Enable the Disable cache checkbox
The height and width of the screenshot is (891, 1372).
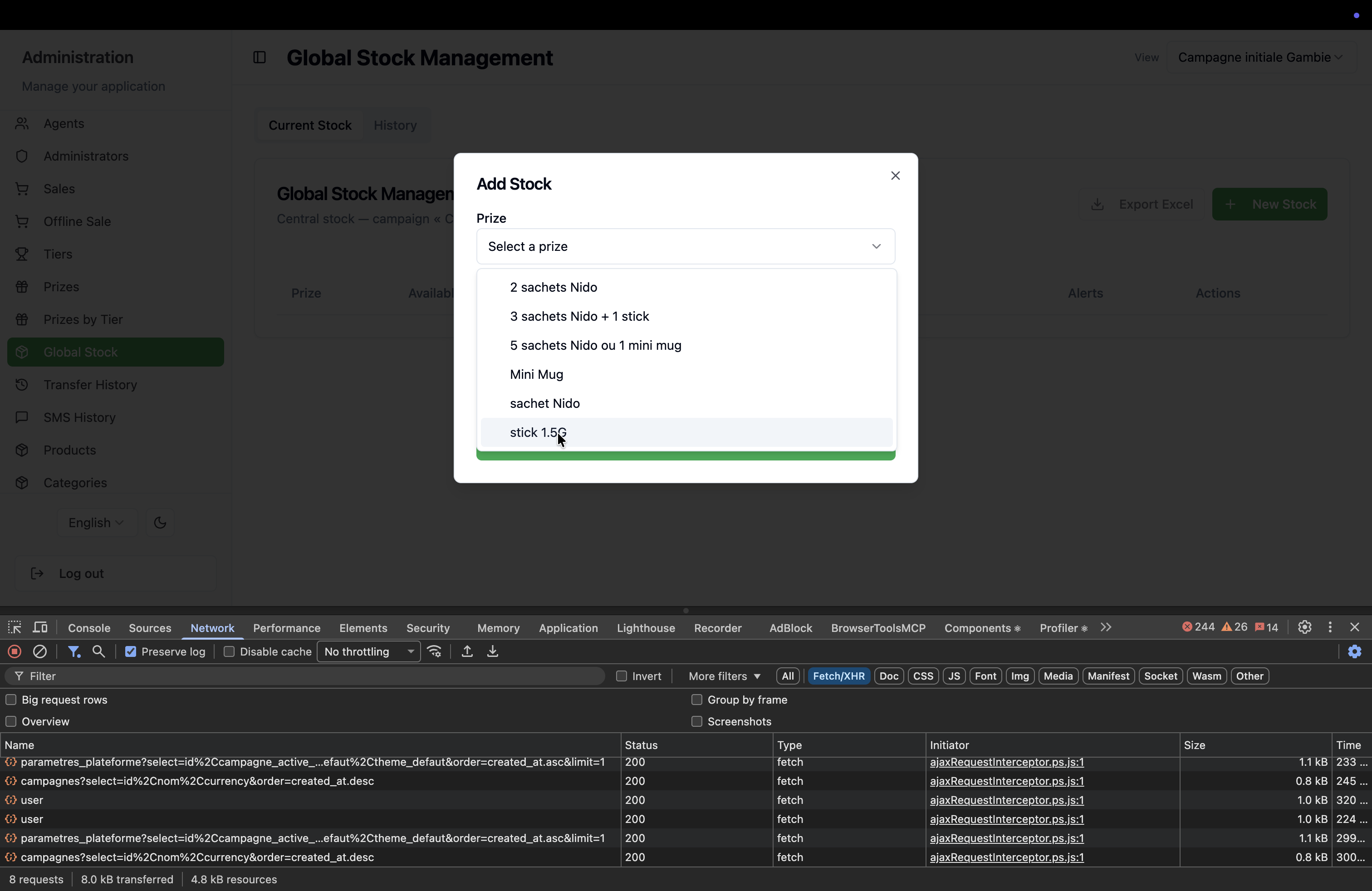(x=229, y=651)
